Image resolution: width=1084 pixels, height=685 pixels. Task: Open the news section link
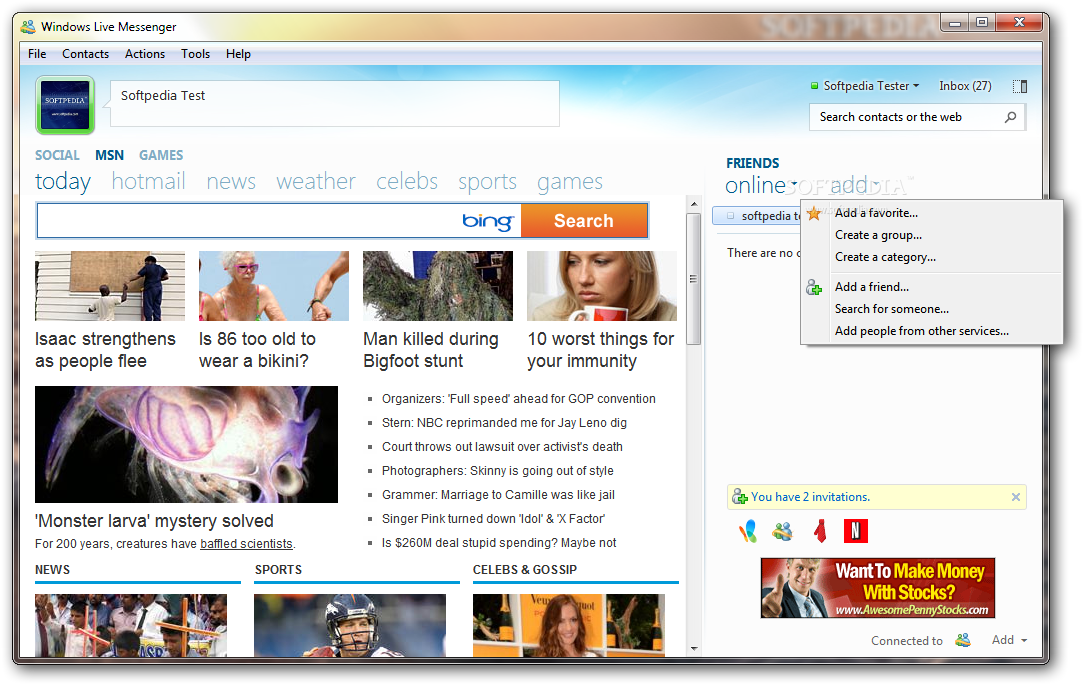click(231, 182)
